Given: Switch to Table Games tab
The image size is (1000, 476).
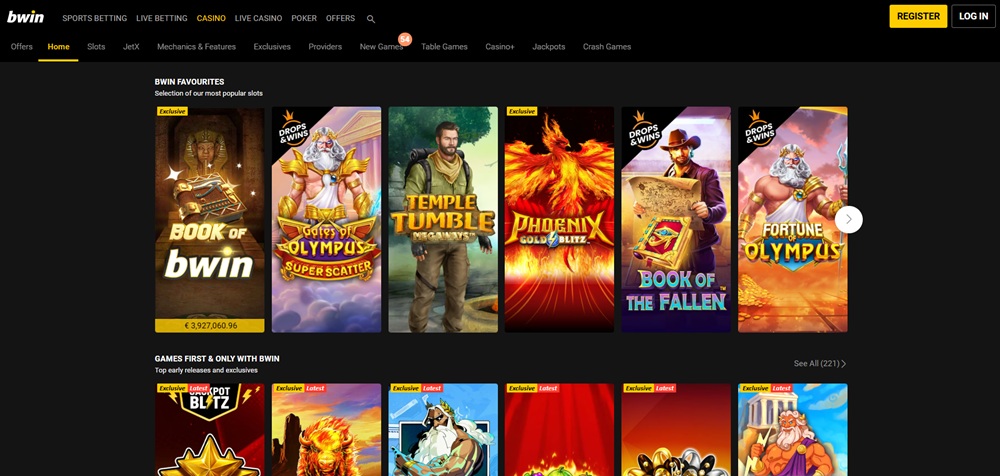Looking at the screenshot, I should (445, 47).
